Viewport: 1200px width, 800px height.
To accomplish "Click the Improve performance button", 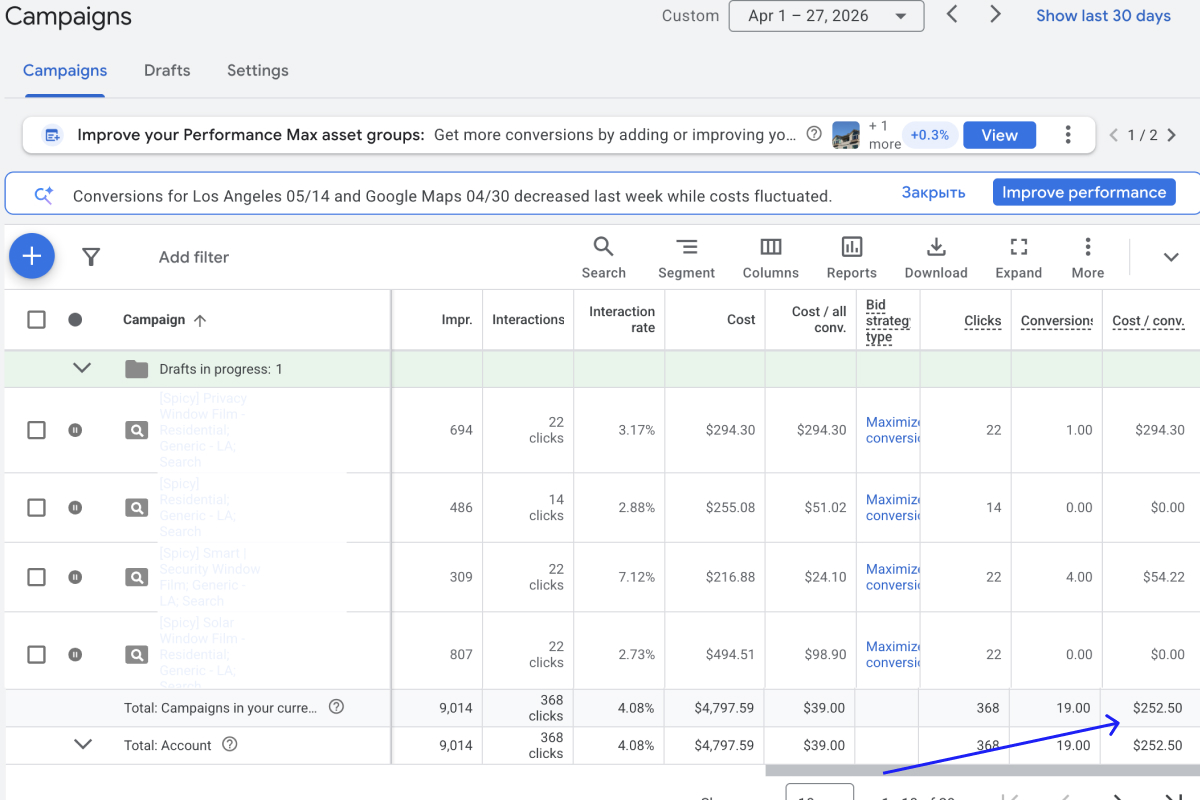I will point(1084,192).
